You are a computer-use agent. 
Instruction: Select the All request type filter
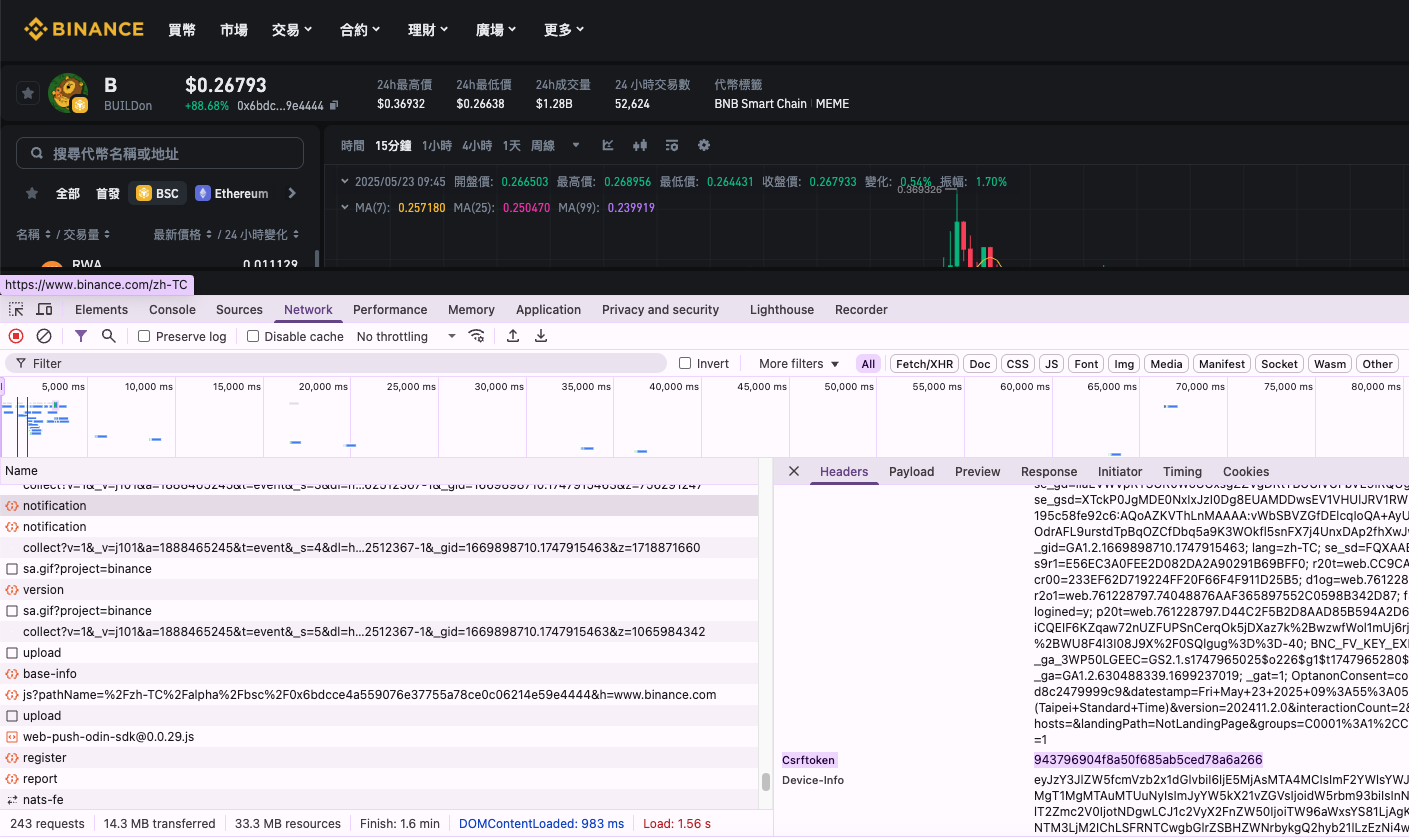[868, 364]
